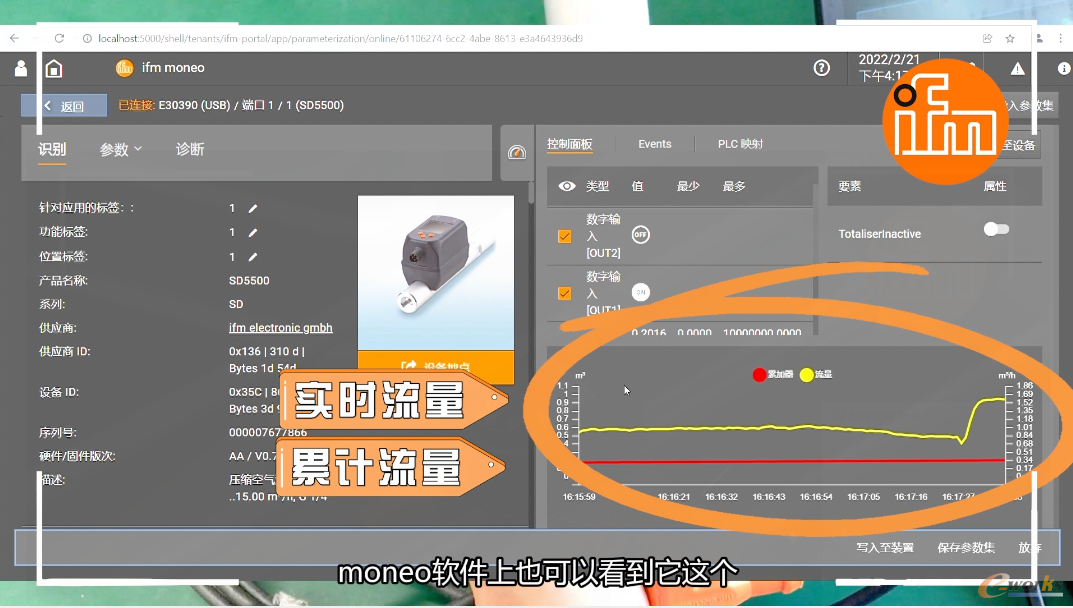This screenshot has height=608, width=1073.
Task: Open the ifm electronic gmbh supplier link
Action: coord(281,327)
